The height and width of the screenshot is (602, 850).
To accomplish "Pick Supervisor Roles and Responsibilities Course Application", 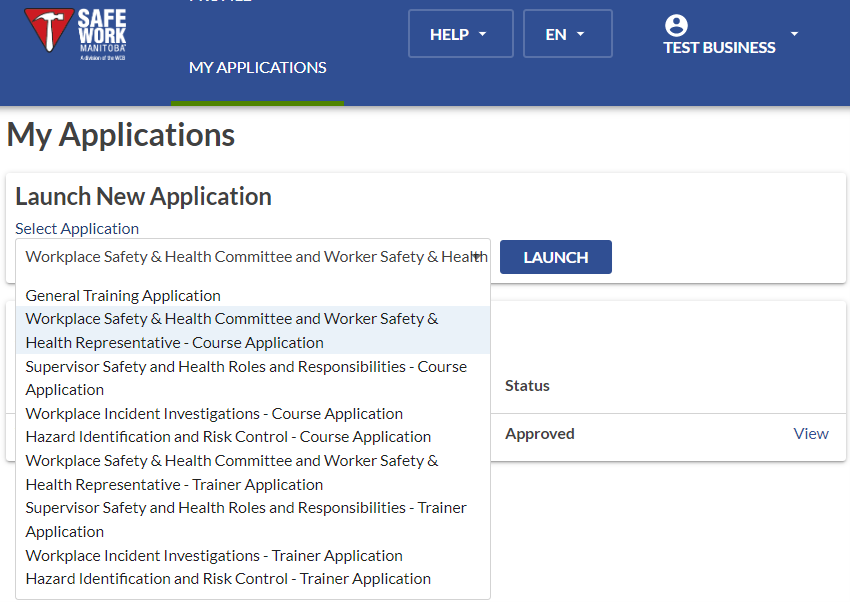I will pyautogui.click(x=246, y=378).
